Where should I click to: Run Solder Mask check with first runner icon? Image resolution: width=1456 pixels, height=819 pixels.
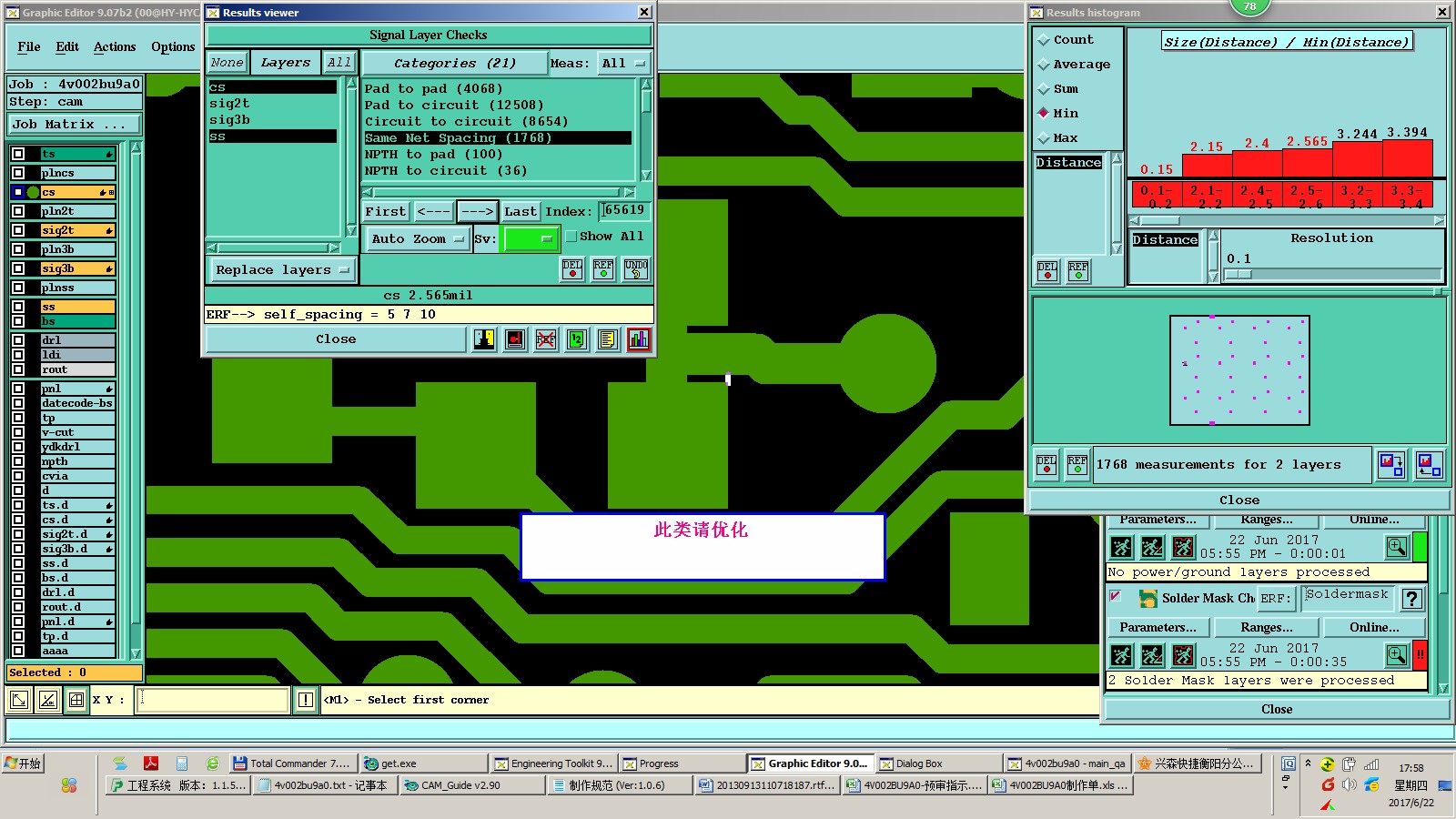[1122, 655]
